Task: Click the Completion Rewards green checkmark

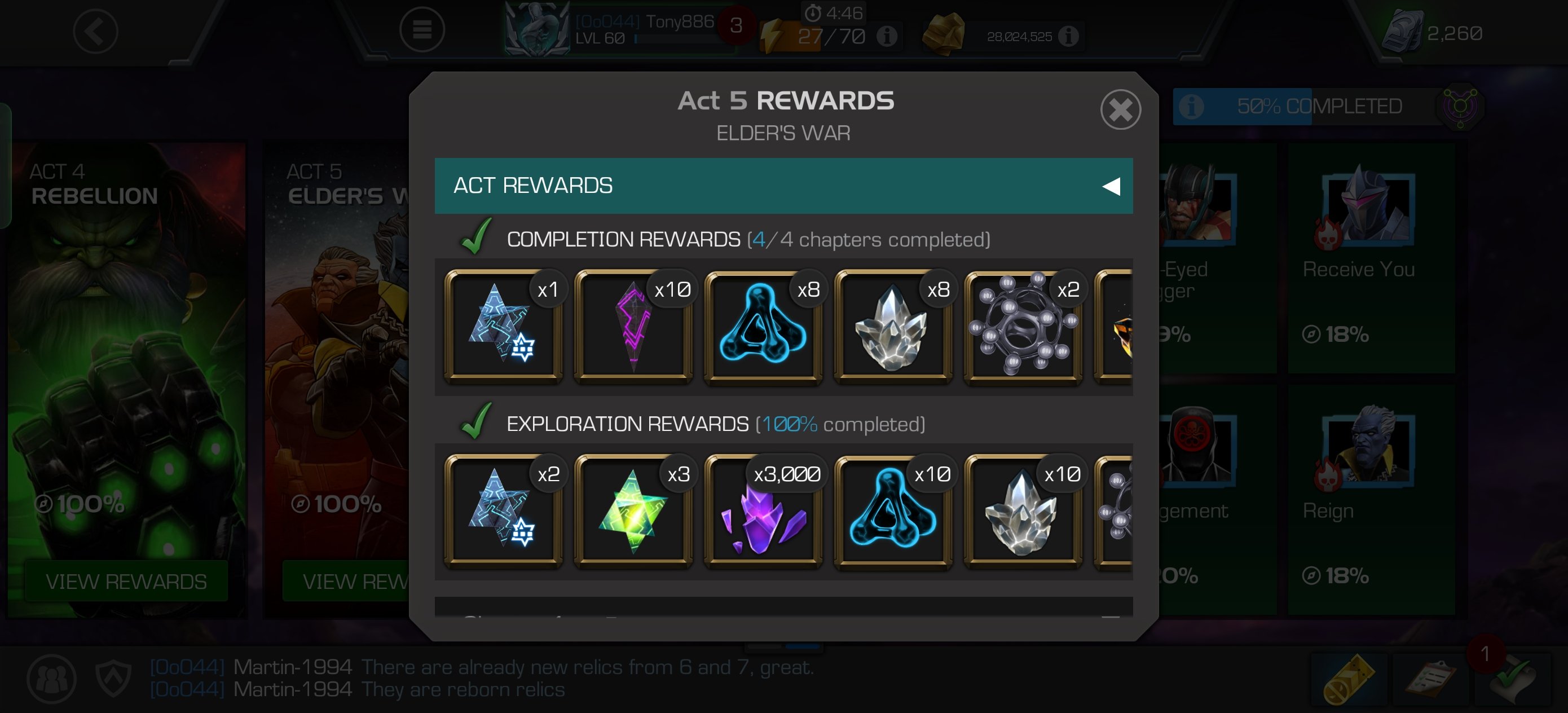Action: point(476,236)
